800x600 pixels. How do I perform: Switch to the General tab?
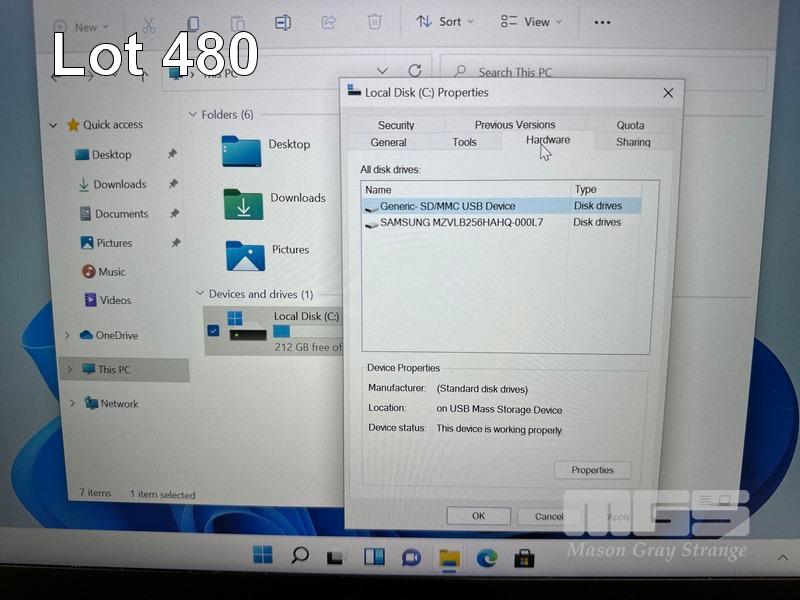[x=388, y=143]
